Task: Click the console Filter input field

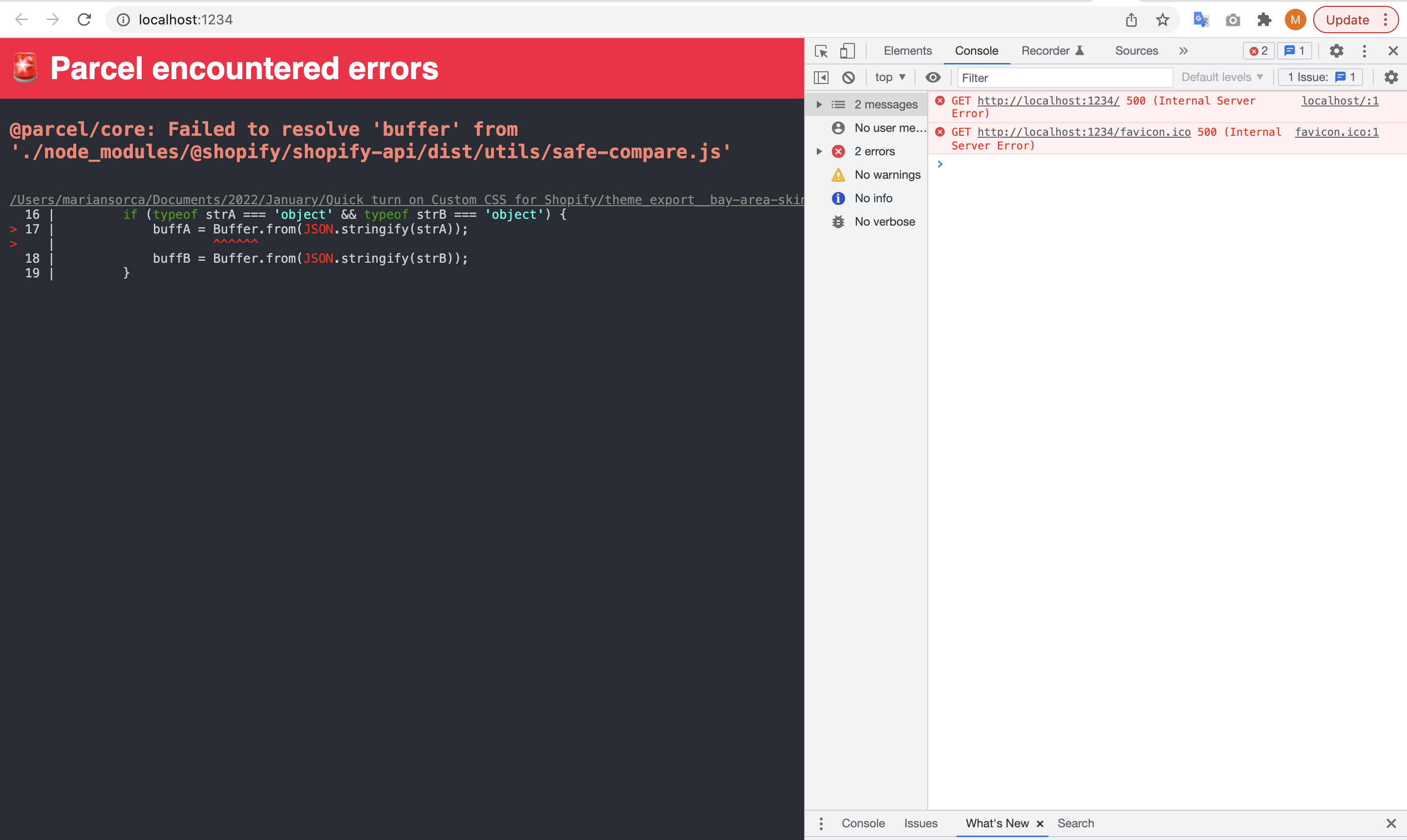Action: click(x=1065, y=78)
